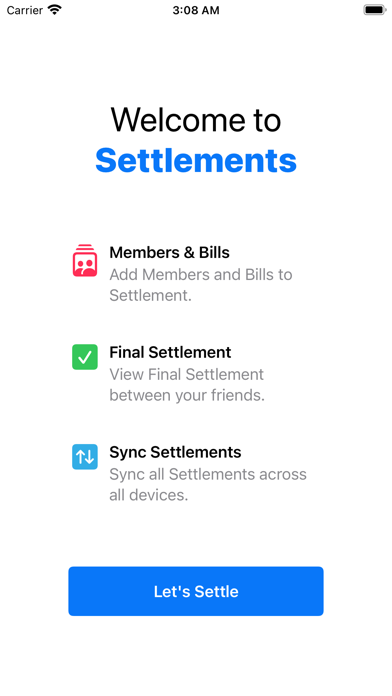This screenshot has width=392, height=696.
Task: Click the Add Members and Bills description
Action: pyautogui.click(x=201, y=285)
